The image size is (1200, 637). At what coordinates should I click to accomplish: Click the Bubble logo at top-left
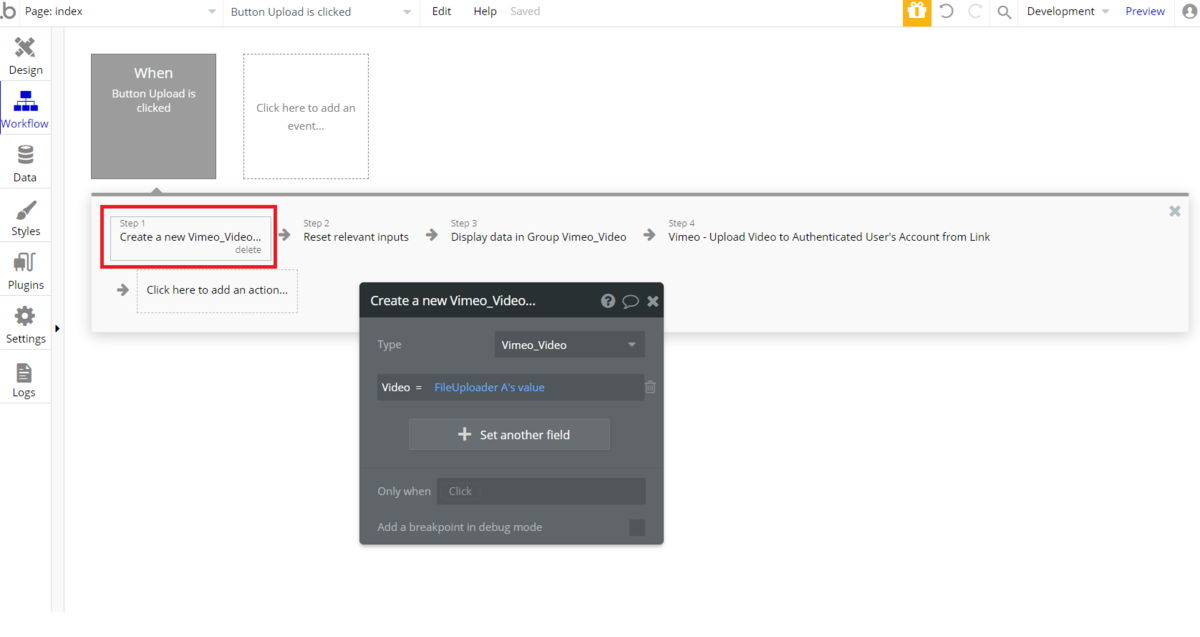click(x=8, y=12)
